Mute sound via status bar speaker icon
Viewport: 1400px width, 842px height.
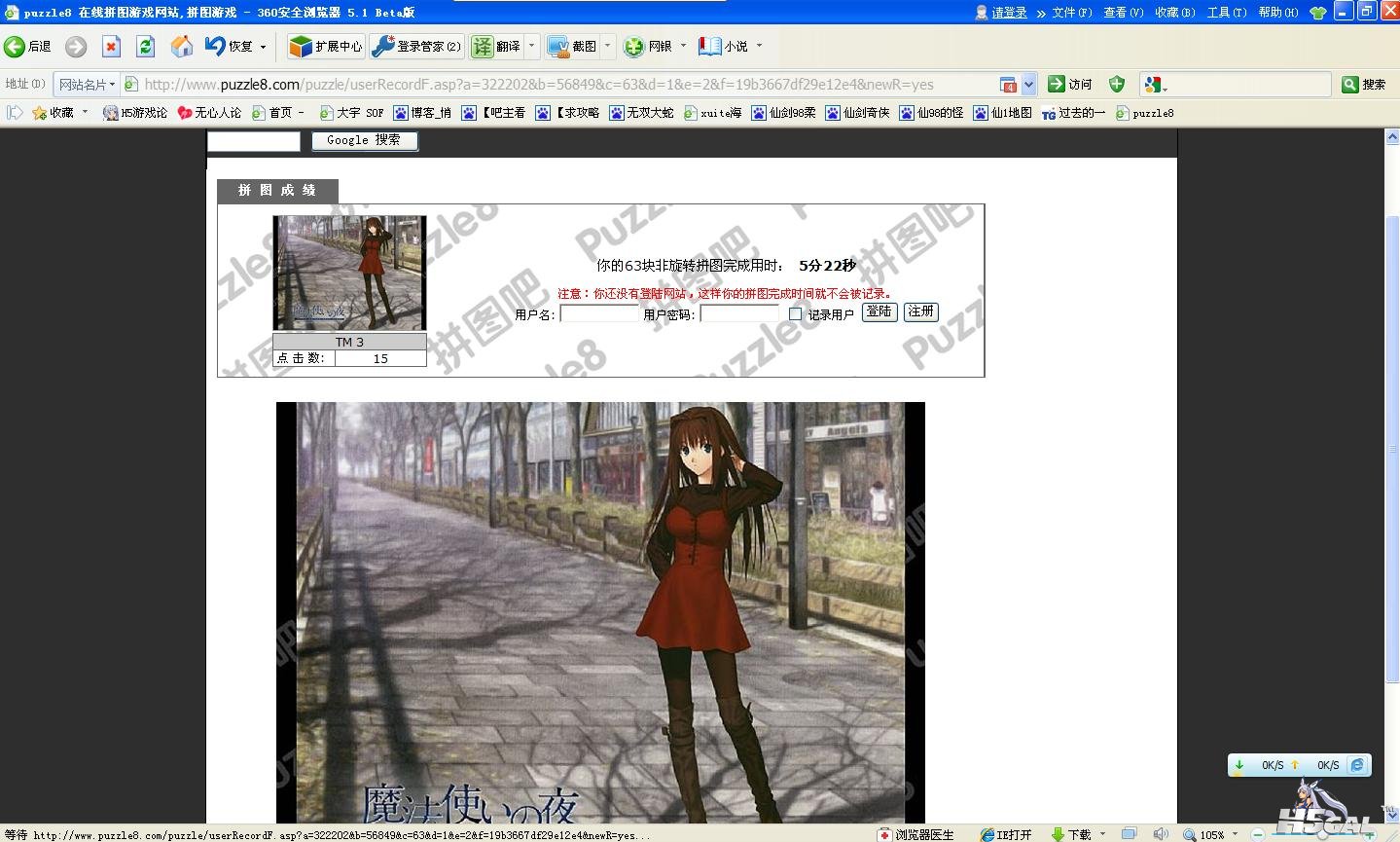click(x=1161, y=834)
